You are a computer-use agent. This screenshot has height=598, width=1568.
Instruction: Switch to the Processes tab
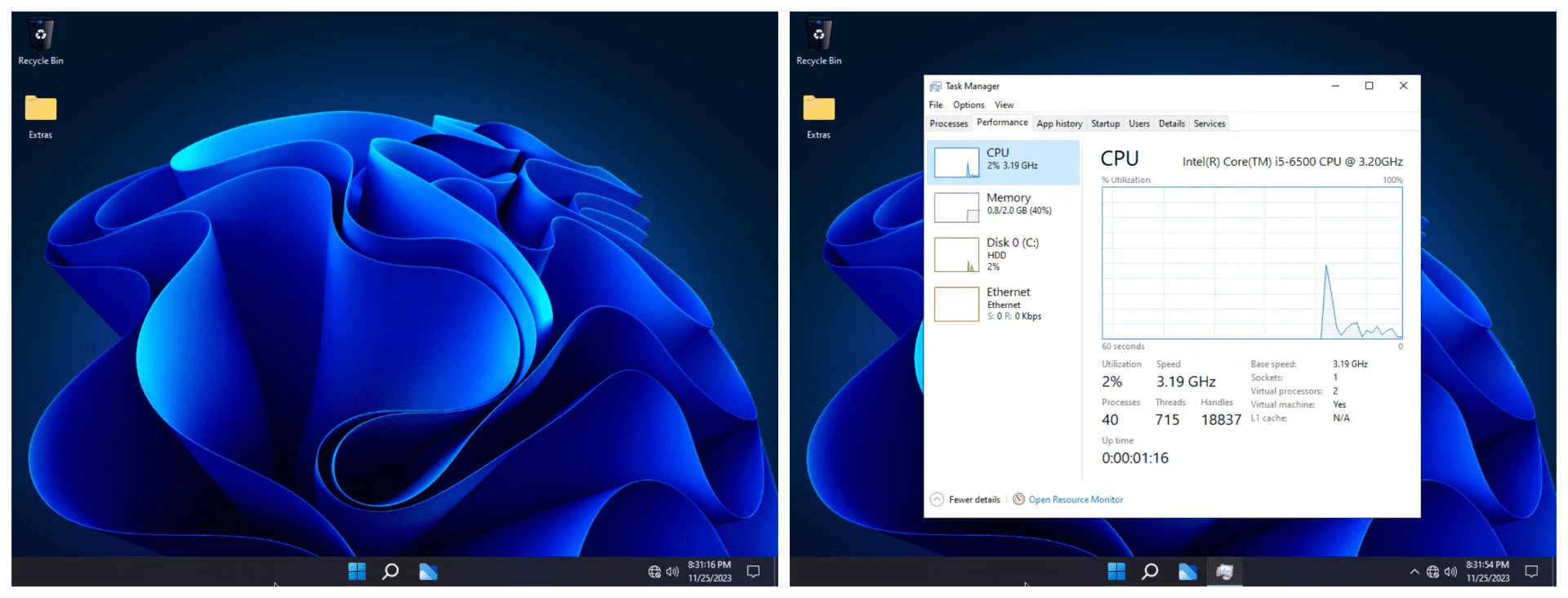(x=949, y=124)
